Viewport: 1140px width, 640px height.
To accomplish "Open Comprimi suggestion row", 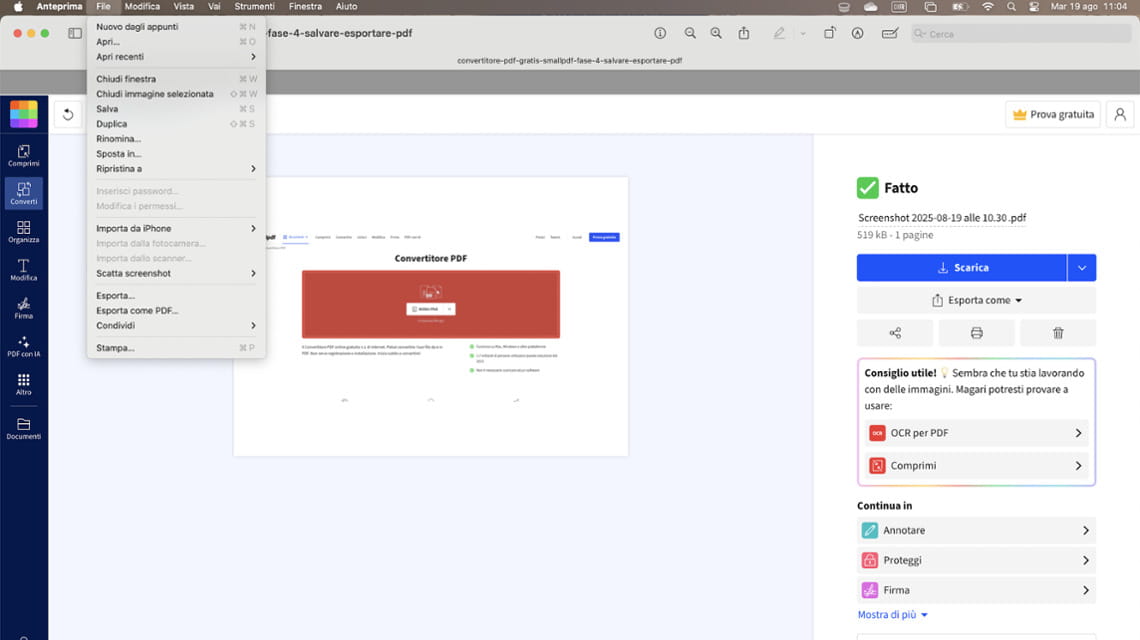I will pos(976,465).
